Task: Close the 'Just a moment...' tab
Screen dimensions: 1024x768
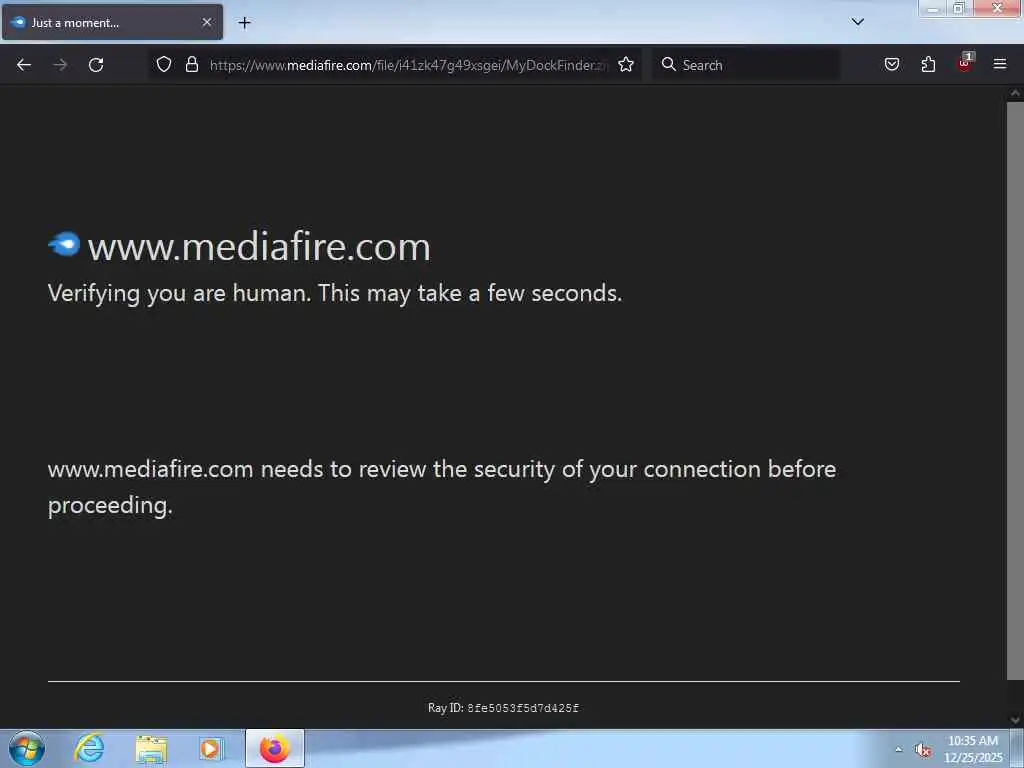Action: pos(207,22)
